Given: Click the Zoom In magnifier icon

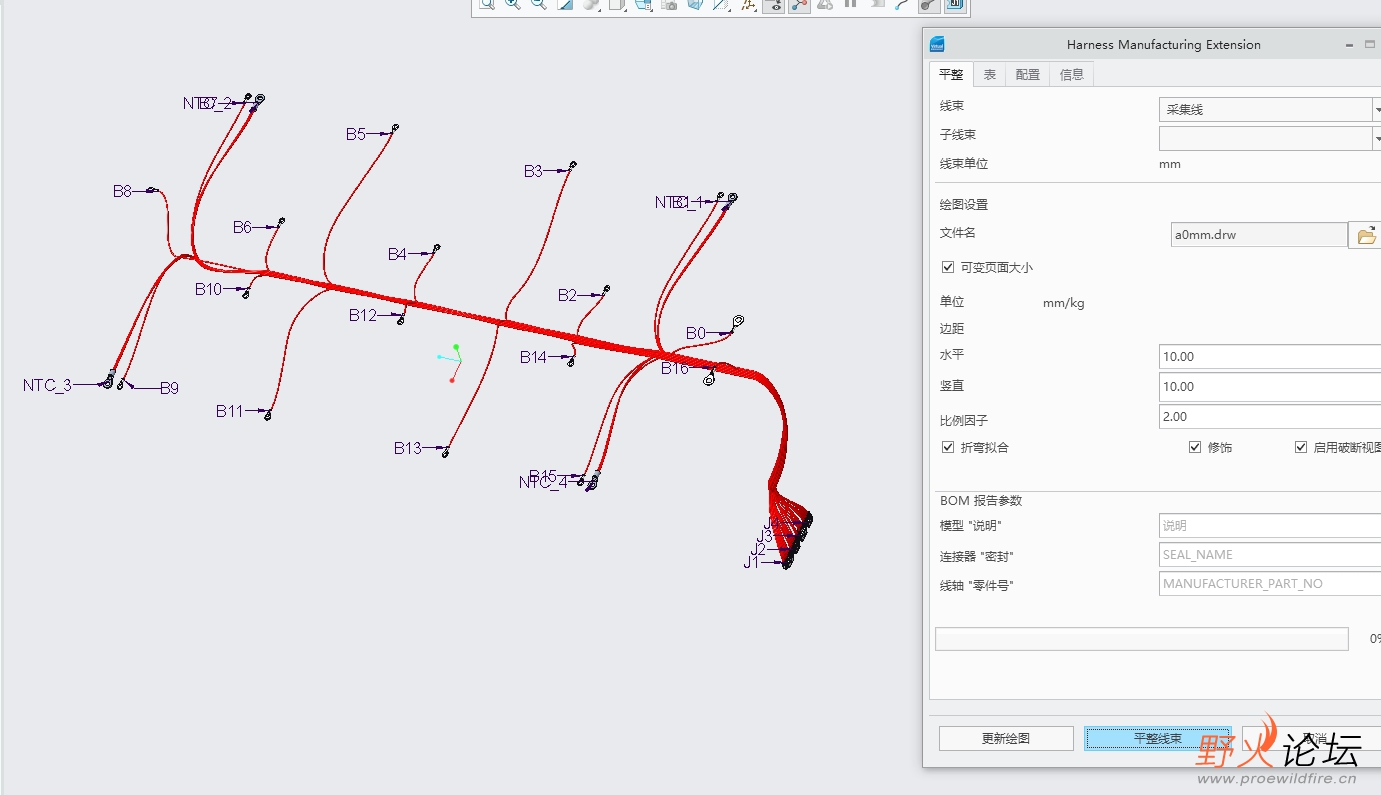Looking at the screenshot, I should [x=512, y=5].
